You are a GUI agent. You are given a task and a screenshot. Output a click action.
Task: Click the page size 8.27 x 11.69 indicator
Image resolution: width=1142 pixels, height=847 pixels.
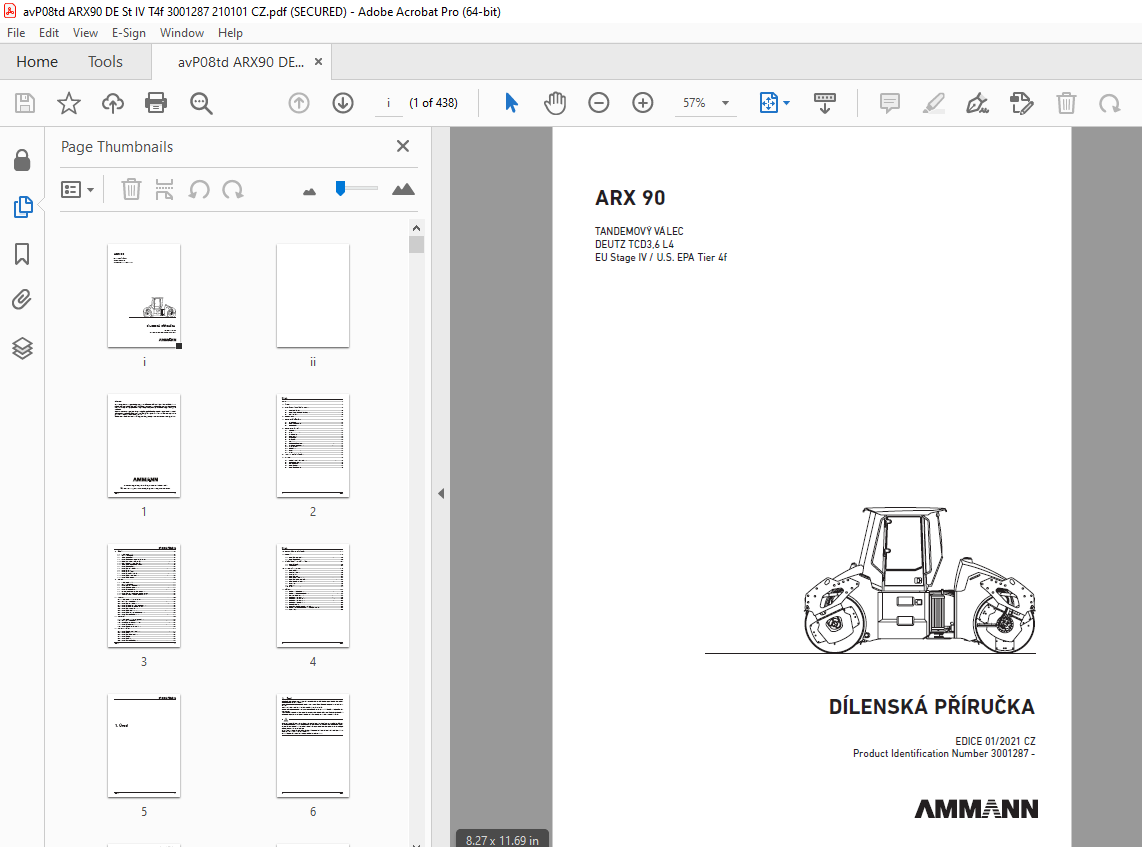pyautogui.click(x=503, y=840)
